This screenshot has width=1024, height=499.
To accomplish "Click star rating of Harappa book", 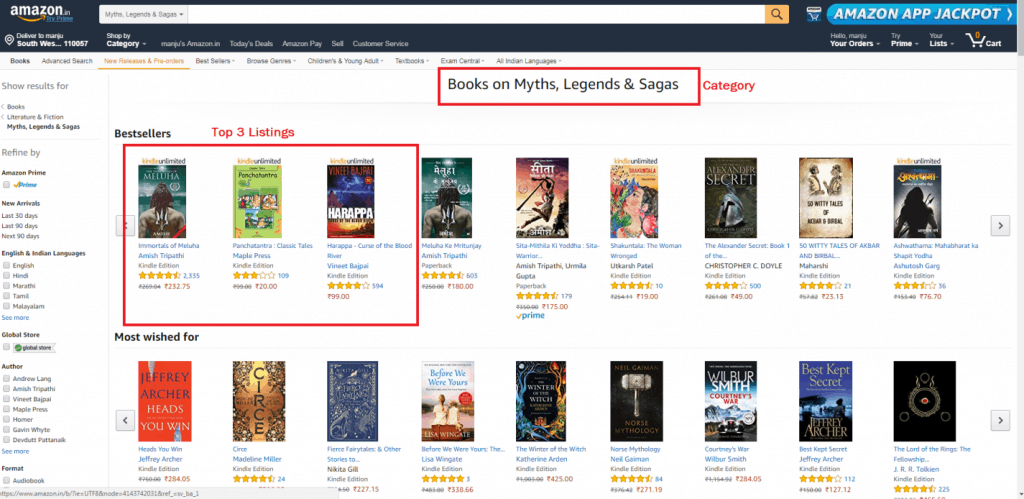I will click(x=348, y=285).
